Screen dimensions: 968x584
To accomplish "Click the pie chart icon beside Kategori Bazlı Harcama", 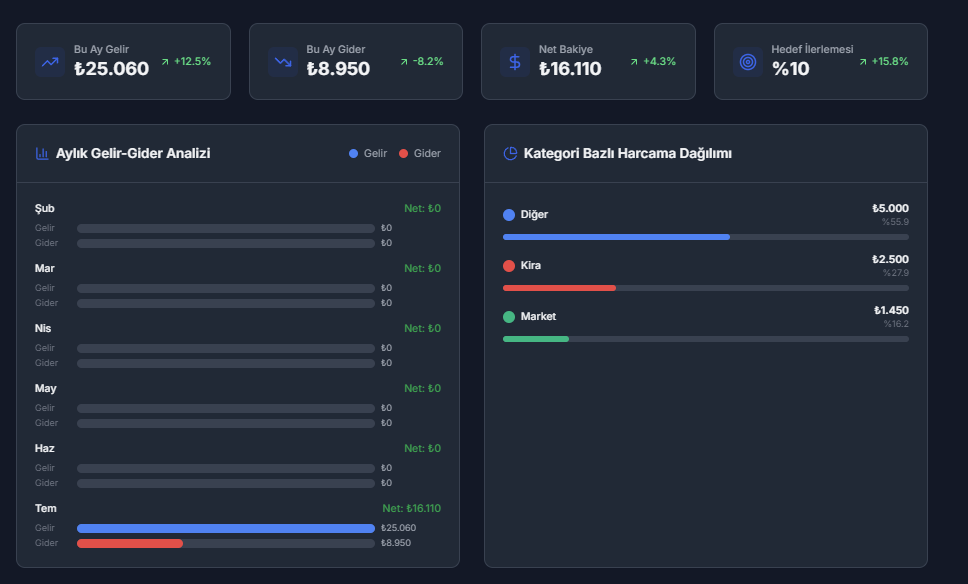I will (510, 154).
